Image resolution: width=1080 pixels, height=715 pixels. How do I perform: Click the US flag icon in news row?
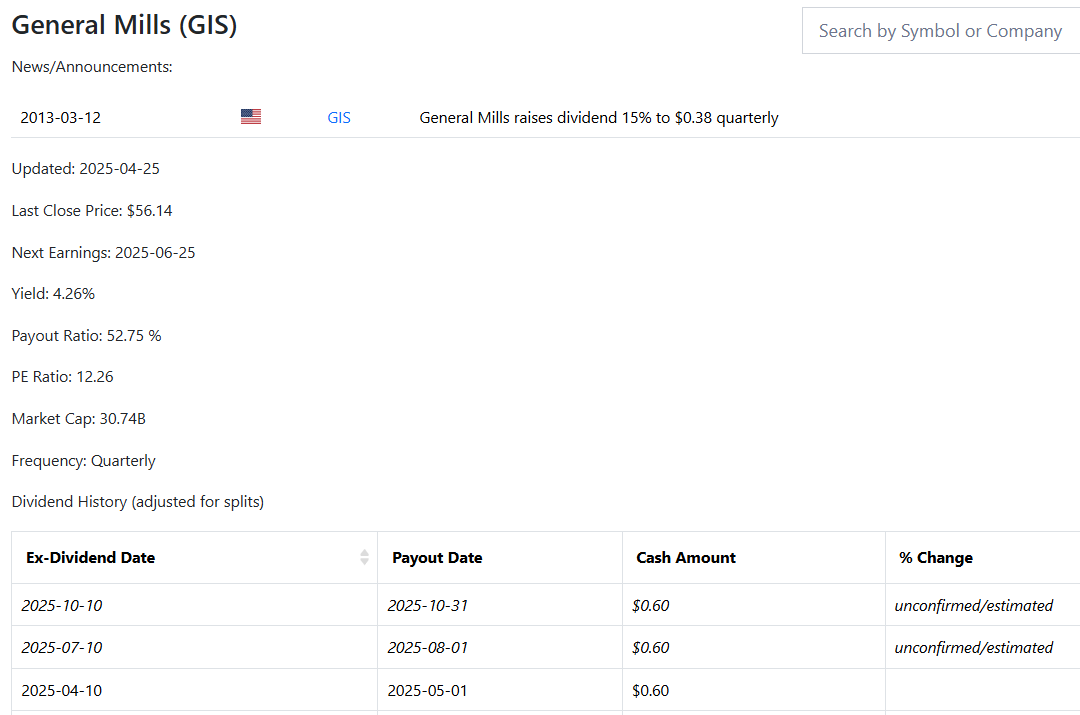pos(251,116)
